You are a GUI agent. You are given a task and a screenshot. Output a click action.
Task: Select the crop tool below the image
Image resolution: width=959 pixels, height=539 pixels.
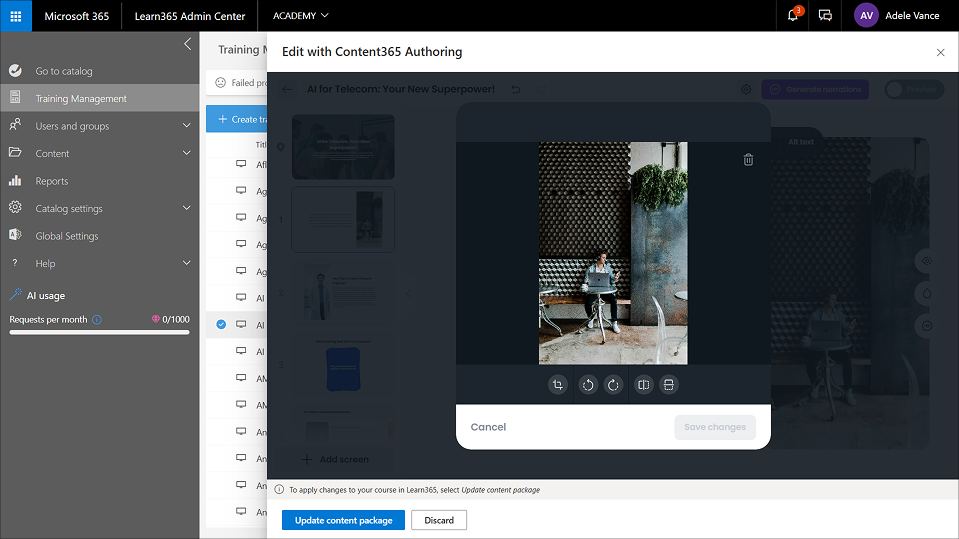coord(558,385)
